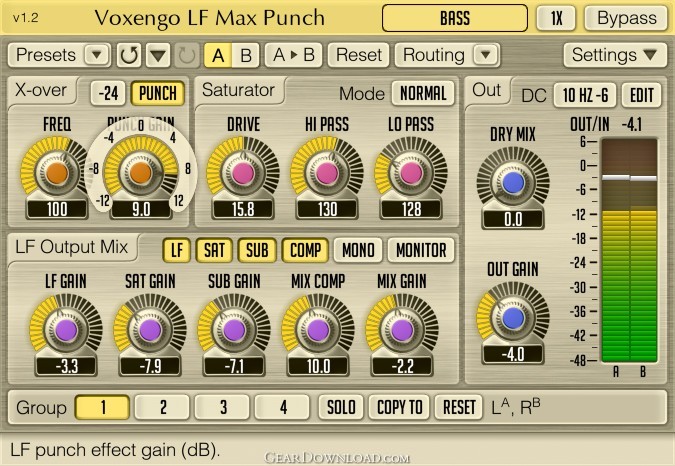Click the SUB GAIN knob
The image size is (675, 466).
click(x=234, y=330)
